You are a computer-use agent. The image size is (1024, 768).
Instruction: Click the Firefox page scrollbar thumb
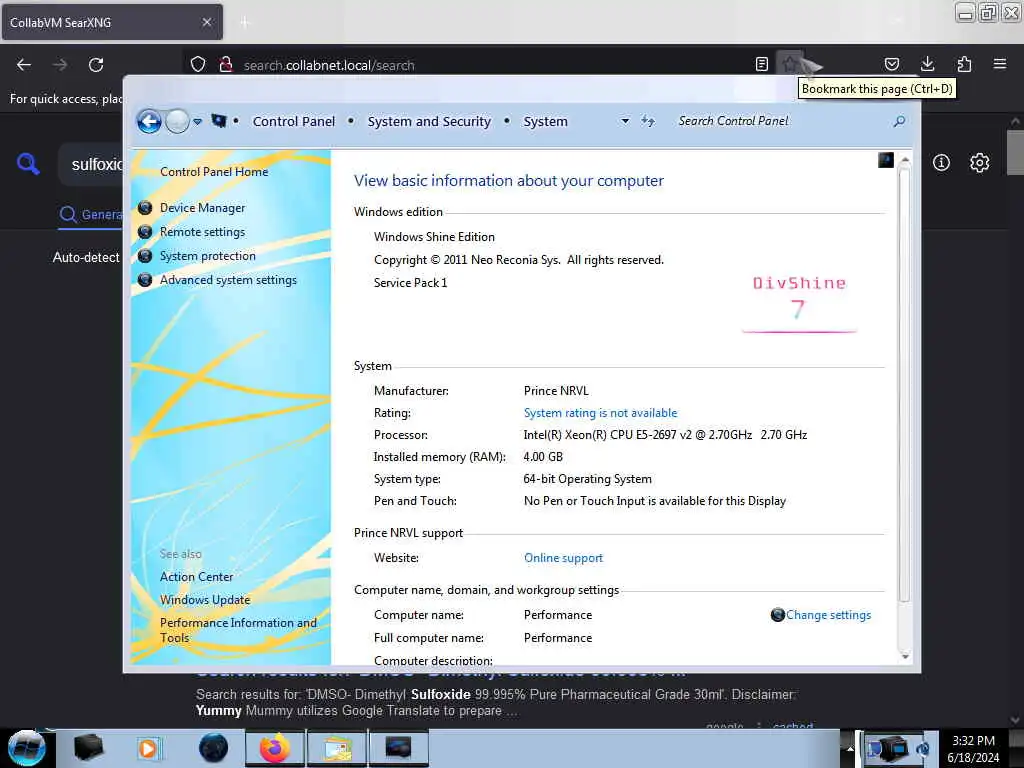pyautogui.click(x=1015, y=152)
